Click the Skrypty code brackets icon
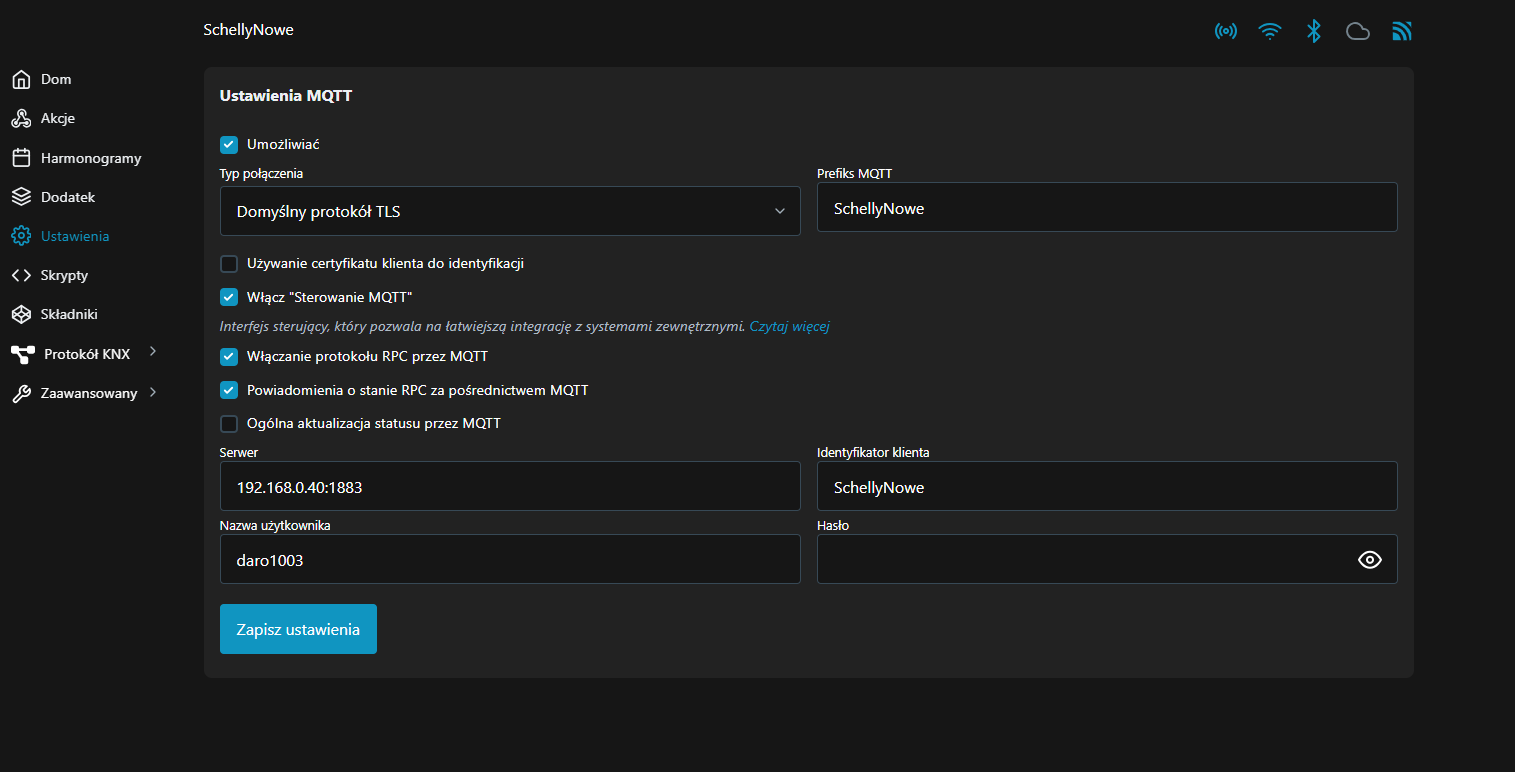This screenshot has width=1515, height=772. point(21,275)
